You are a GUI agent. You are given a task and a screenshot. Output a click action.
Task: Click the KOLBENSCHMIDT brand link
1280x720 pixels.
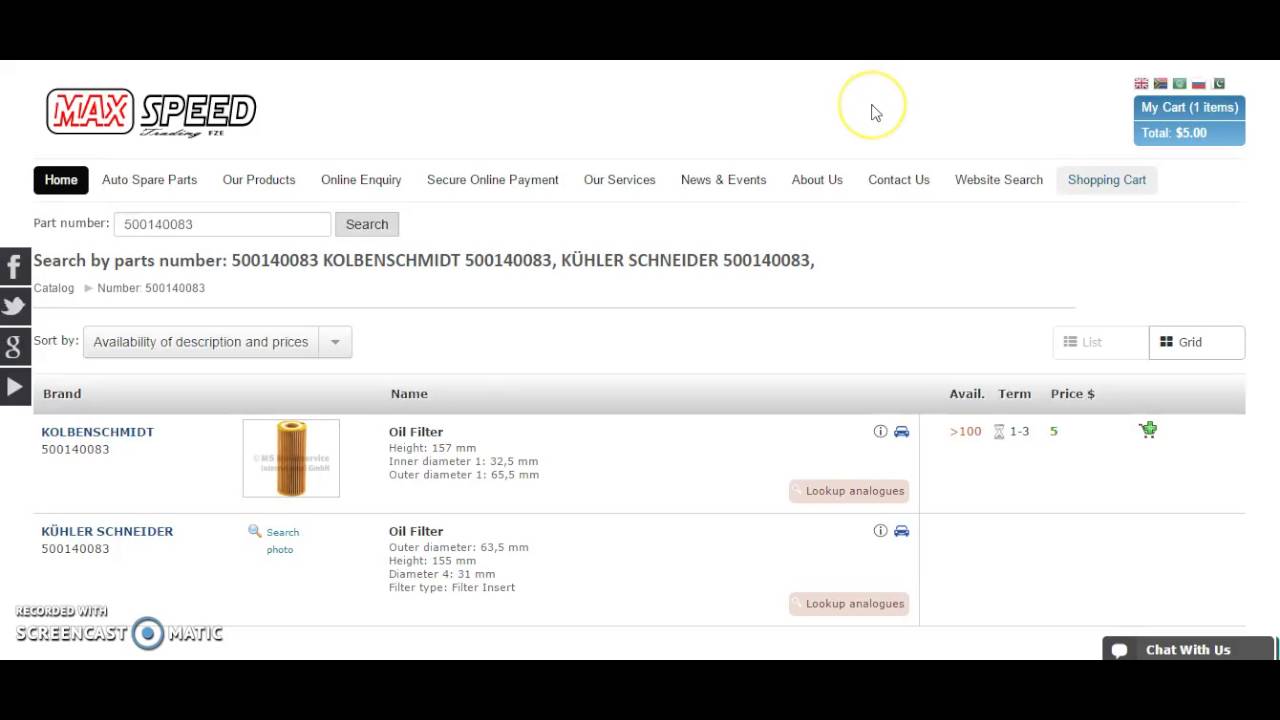coord(97,432)
